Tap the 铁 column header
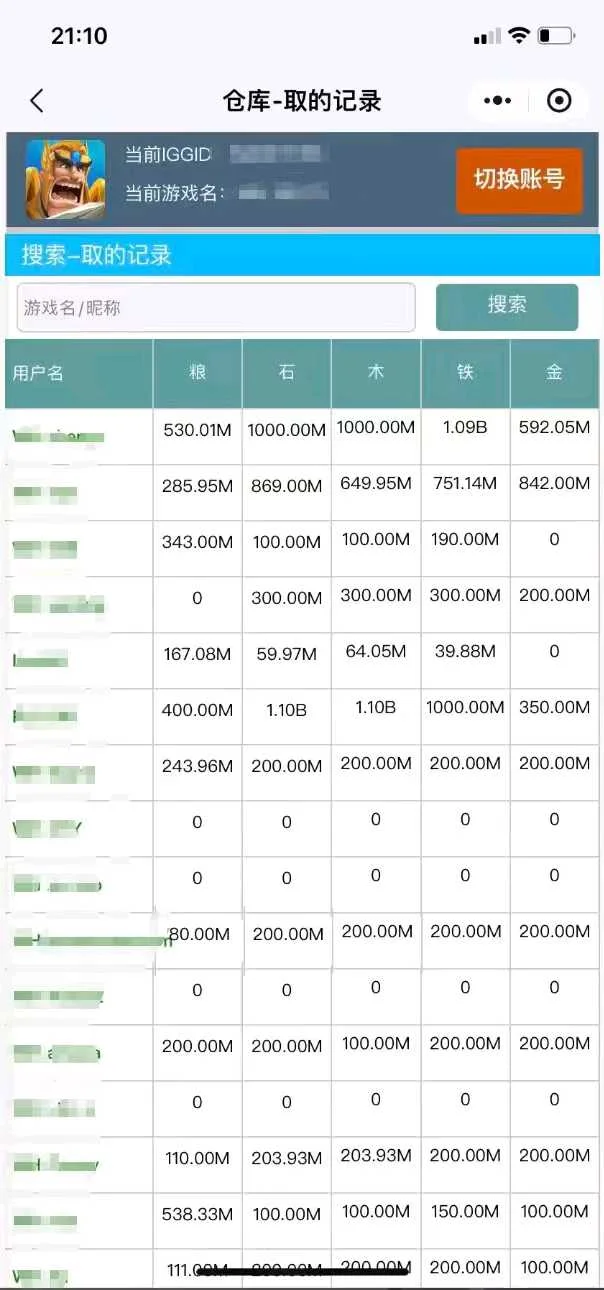Image resolution: width=604 pixels, height=1290 pixels. [465, 373]
